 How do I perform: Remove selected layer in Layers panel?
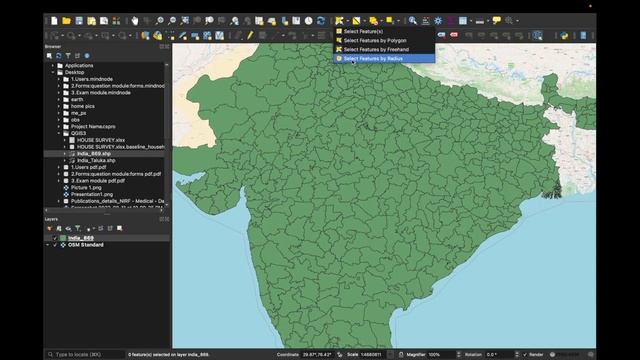coord(120,229)
